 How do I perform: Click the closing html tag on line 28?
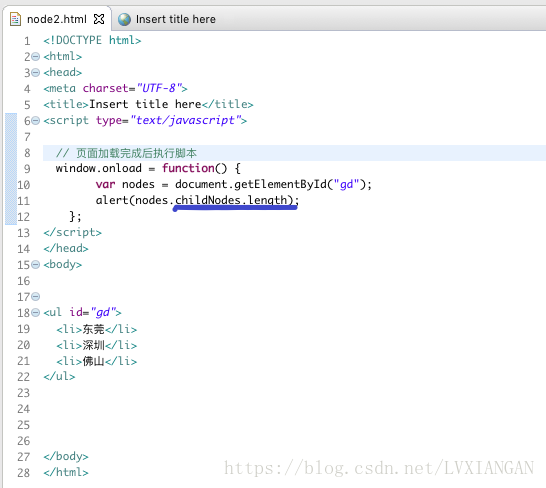click(x=66, y=473)
